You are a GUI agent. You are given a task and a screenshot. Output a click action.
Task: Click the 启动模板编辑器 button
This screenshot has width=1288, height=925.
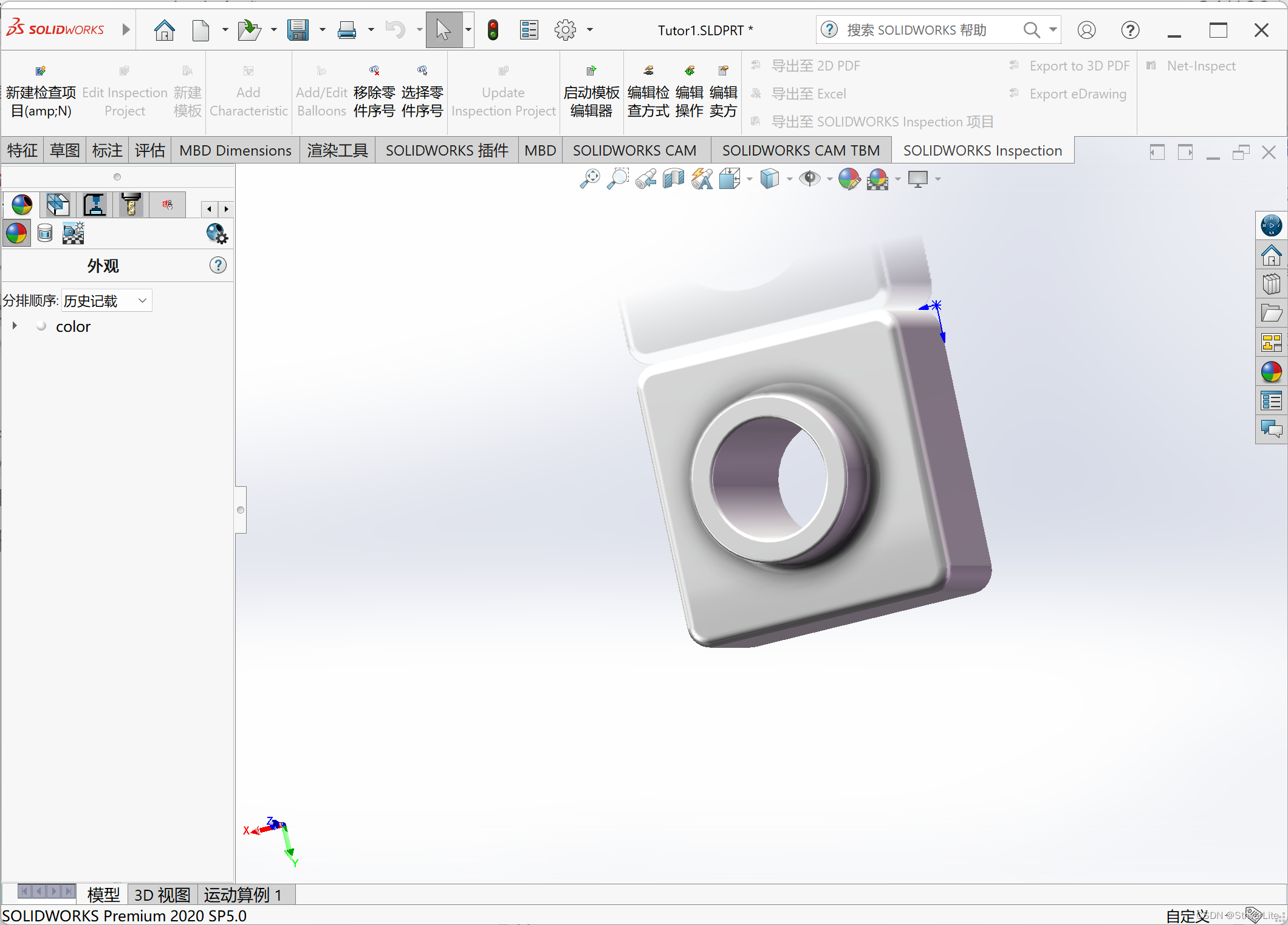coord(591,91)
